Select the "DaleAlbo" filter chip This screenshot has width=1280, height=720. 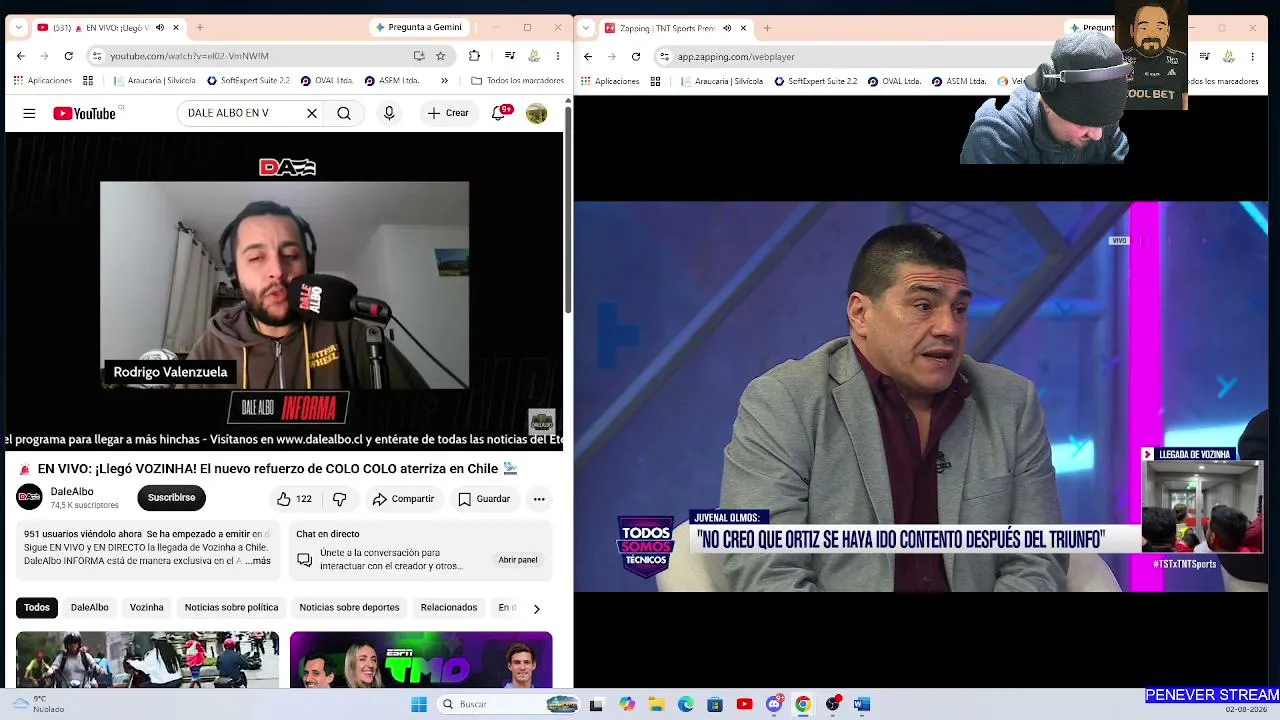[x=90, y=608]
